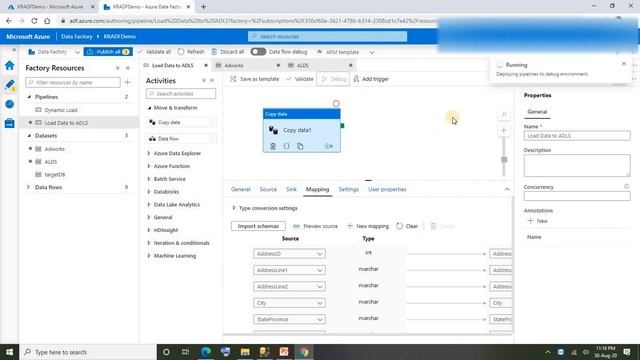Open AddressLine1 source column dropdown
The height and width of the screenshot is (360, 640).
289,270
